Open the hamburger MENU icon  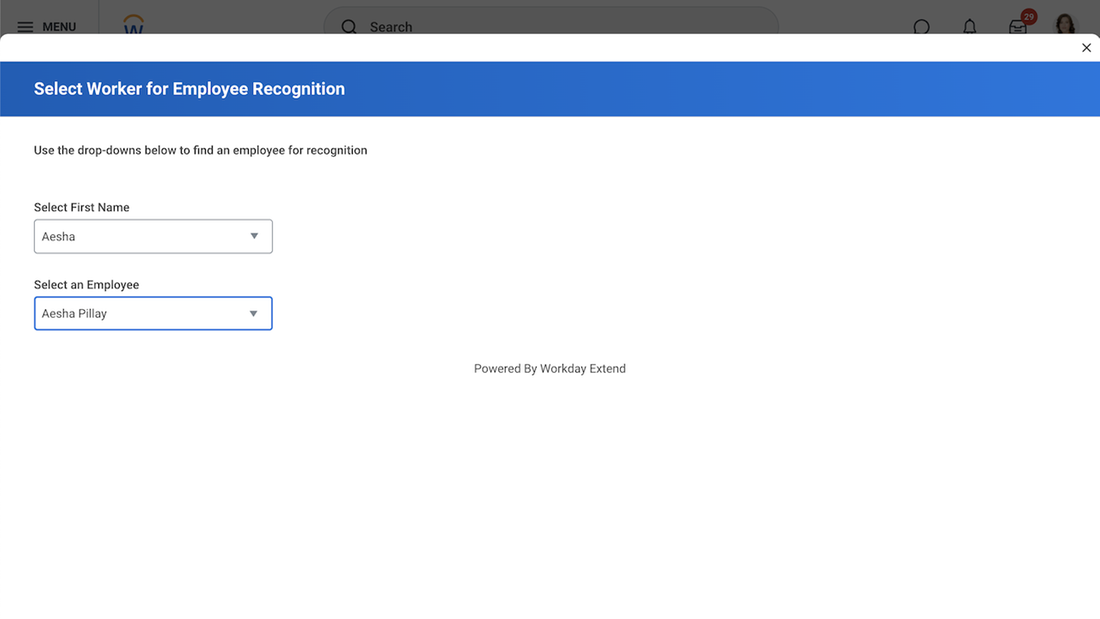(25, 26)
